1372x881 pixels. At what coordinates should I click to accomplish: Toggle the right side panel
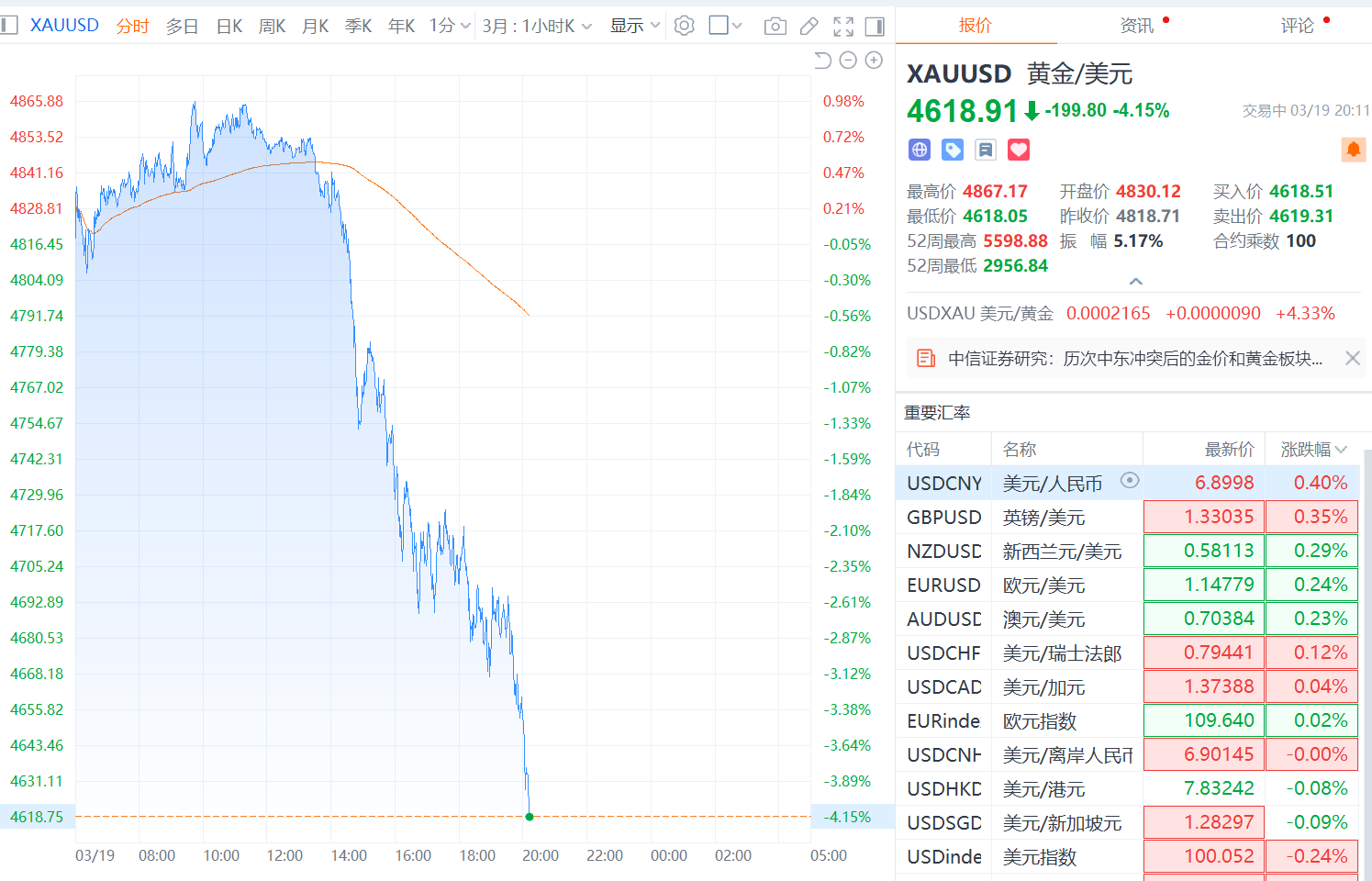click(875, 26)
